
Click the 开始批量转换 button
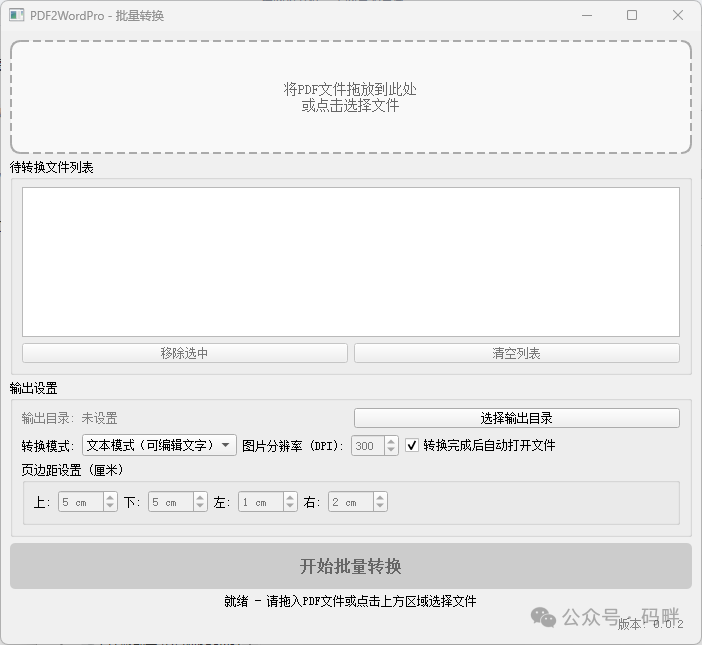350,566
